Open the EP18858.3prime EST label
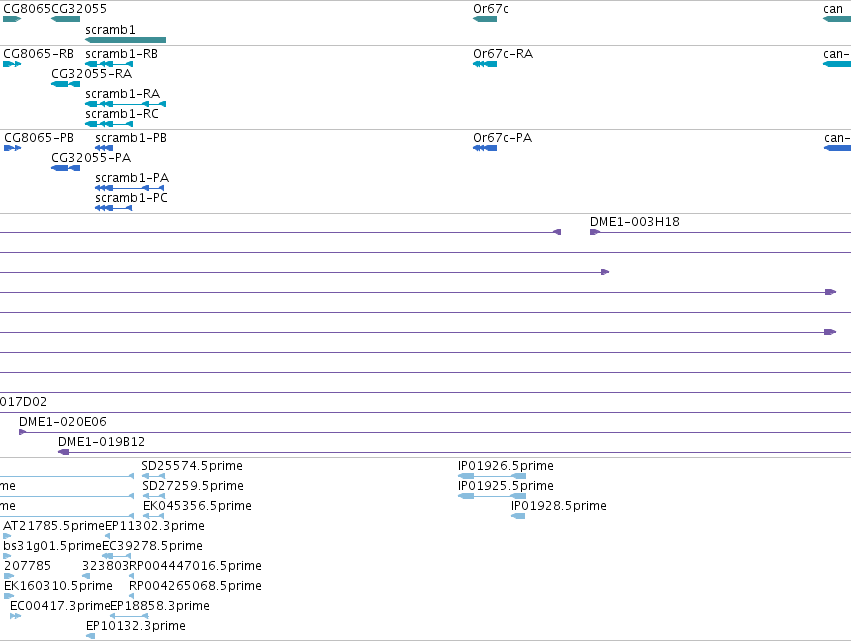The image size is (851, 641). (x=160, y=606)
